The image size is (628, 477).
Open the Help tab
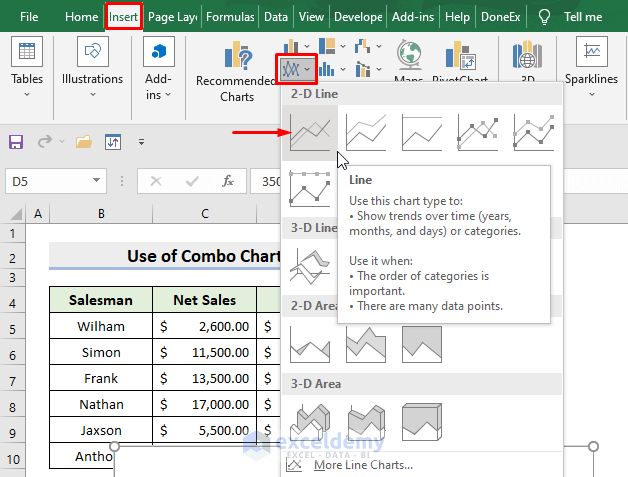coord(457,17)
